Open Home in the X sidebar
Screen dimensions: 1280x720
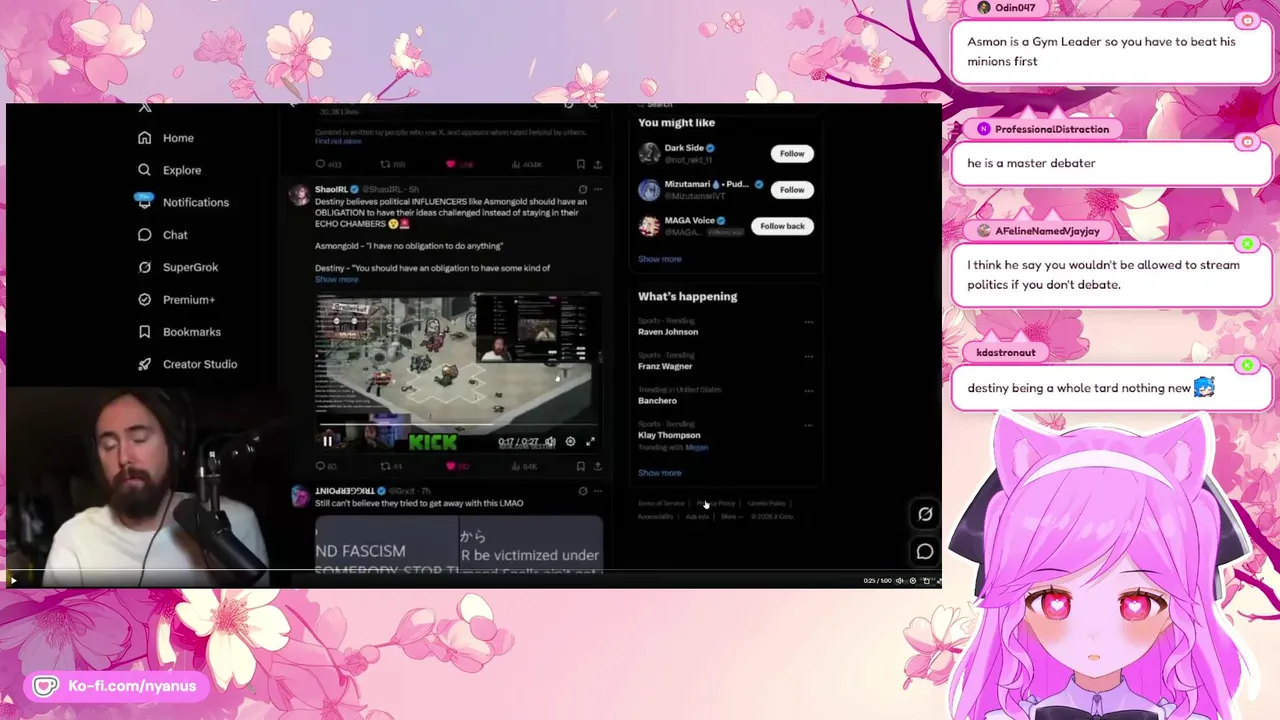tap(168, 138)
